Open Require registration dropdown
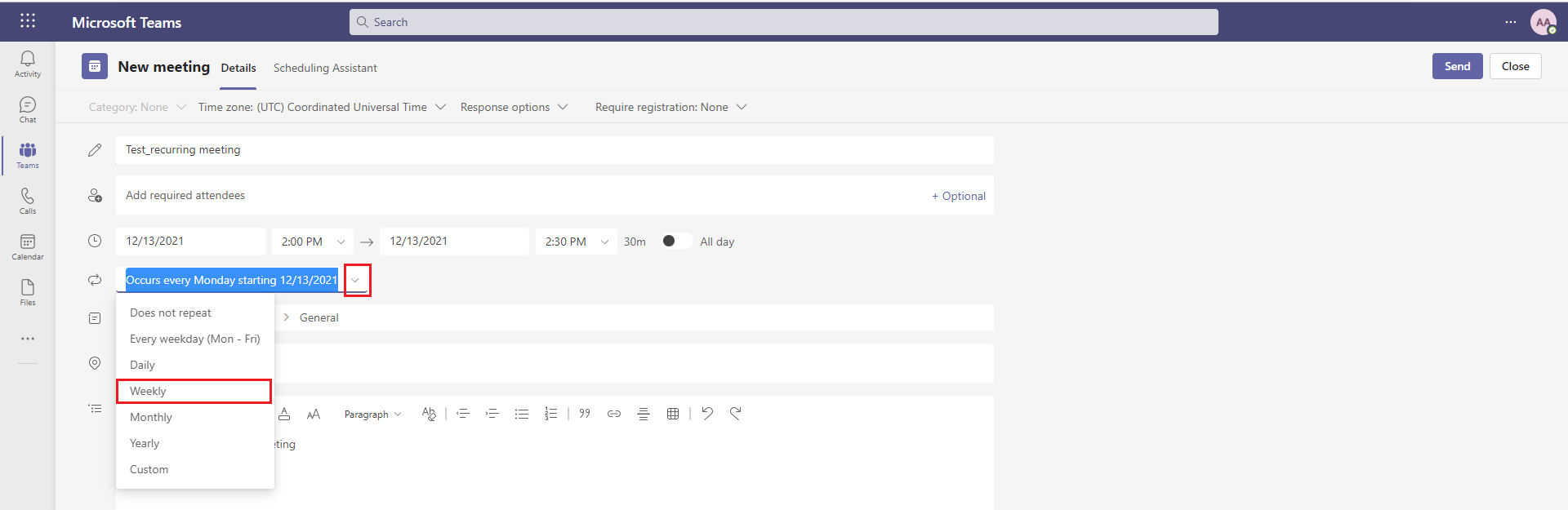 670,107
